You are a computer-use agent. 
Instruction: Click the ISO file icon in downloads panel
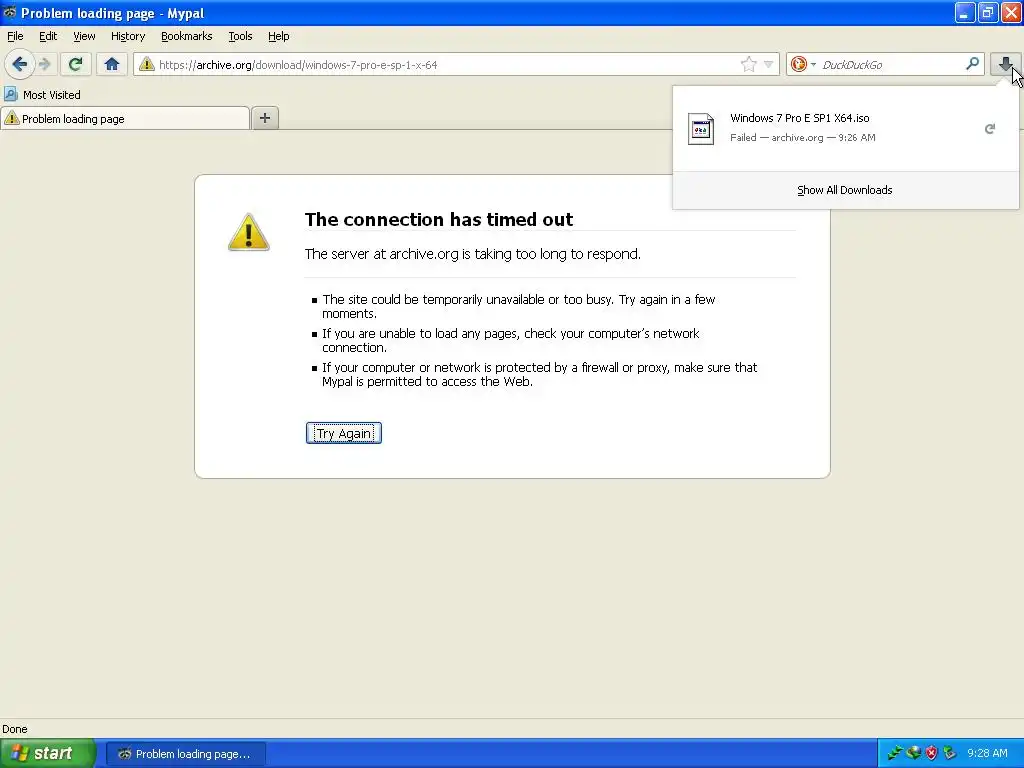click(x=701, y=129)
